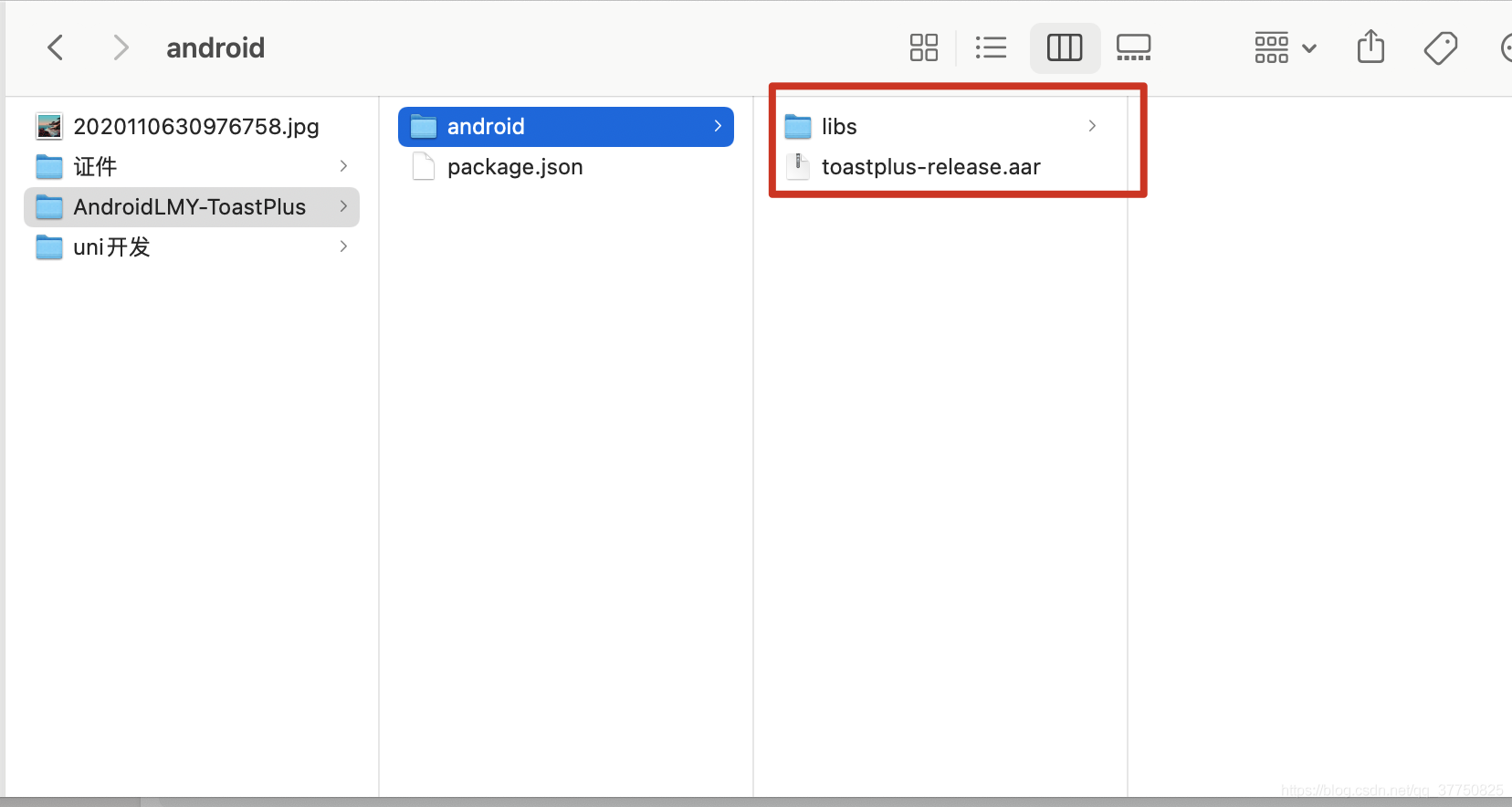1512x807 pixels.
Task: Select the 证件 folder
Action: 192,166
